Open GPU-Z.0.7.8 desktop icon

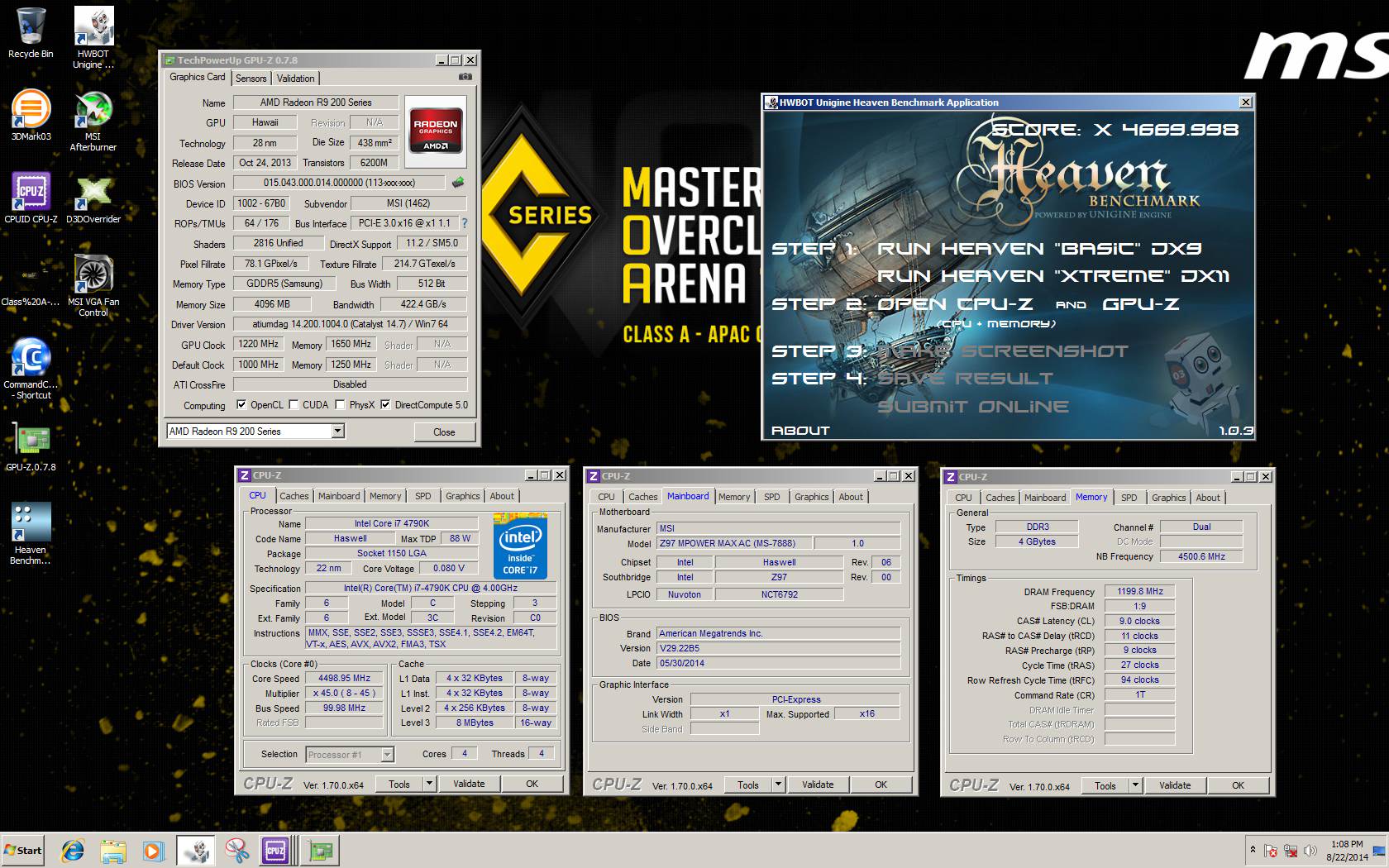click(x=31, y=446)
